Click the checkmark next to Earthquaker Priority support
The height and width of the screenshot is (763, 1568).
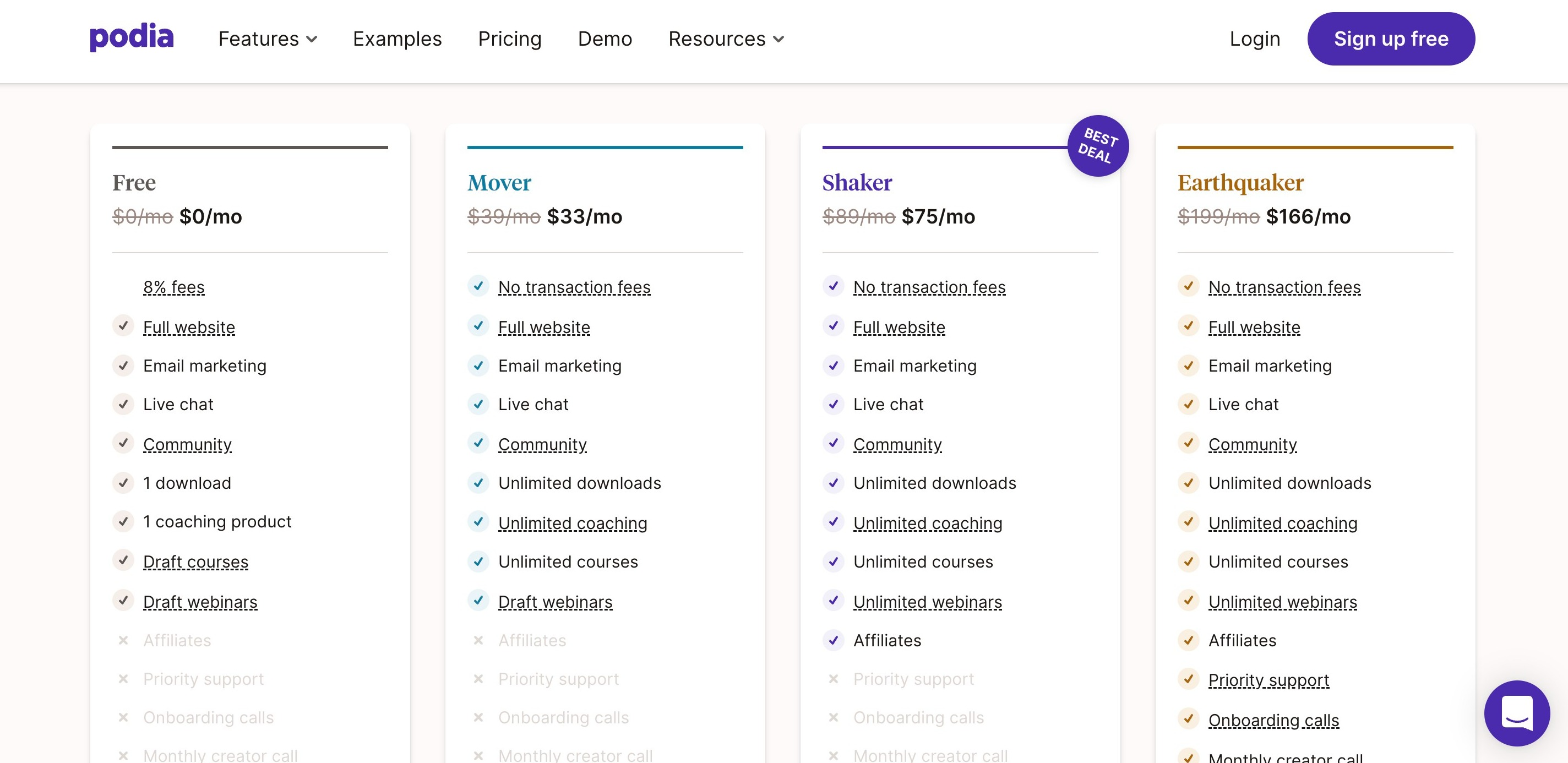pyautogui.click(x=1188, y=678)
